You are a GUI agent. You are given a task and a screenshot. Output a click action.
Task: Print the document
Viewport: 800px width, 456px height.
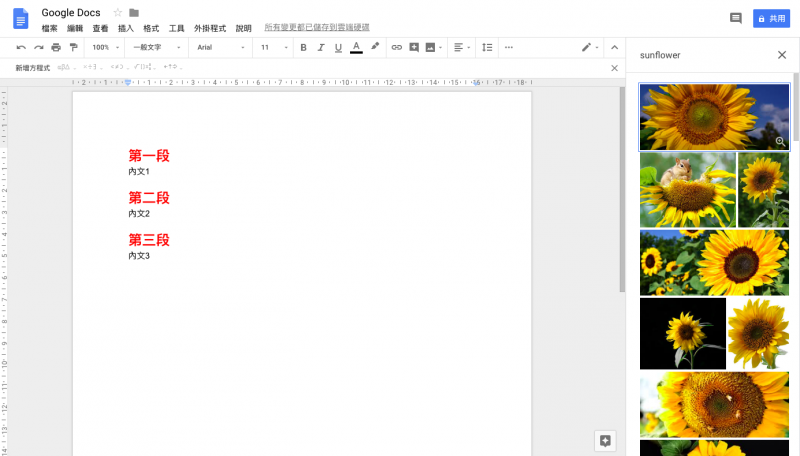click(56, 47)
